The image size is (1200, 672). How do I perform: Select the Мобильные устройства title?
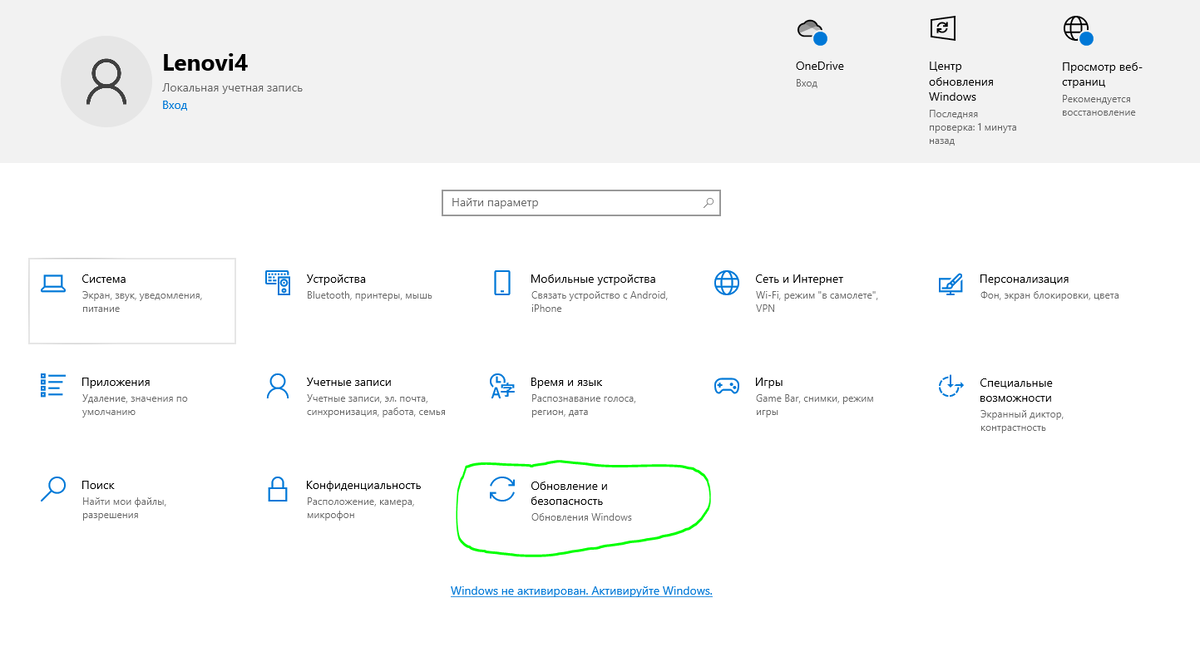click(x=593, y=279)
